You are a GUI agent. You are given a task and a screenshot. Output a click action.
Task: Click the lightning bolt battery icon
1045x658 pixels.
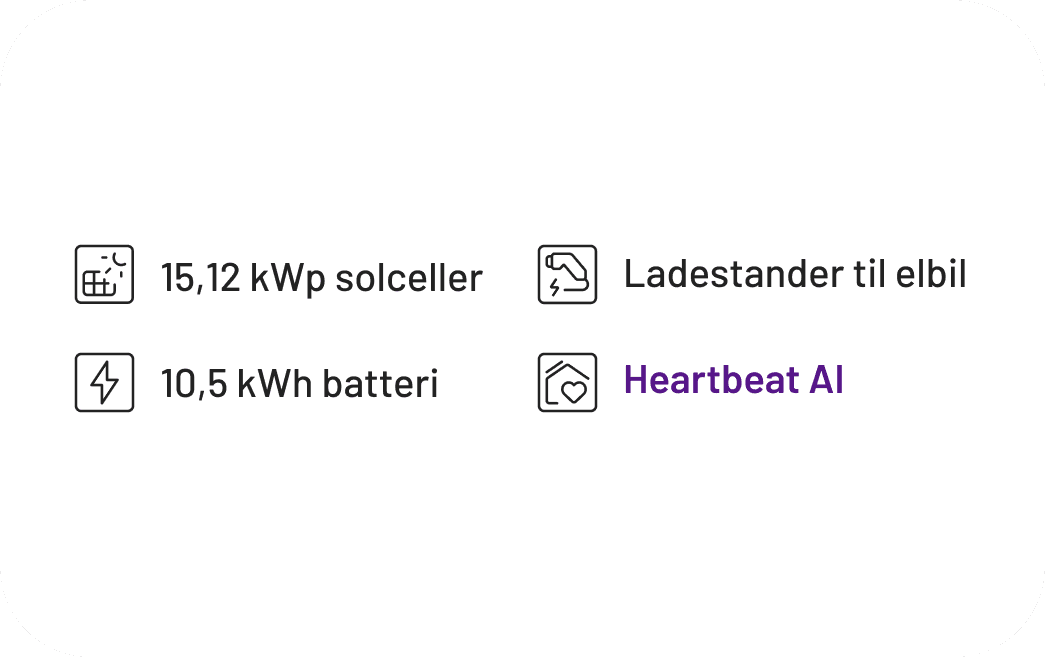coord(104,382)
